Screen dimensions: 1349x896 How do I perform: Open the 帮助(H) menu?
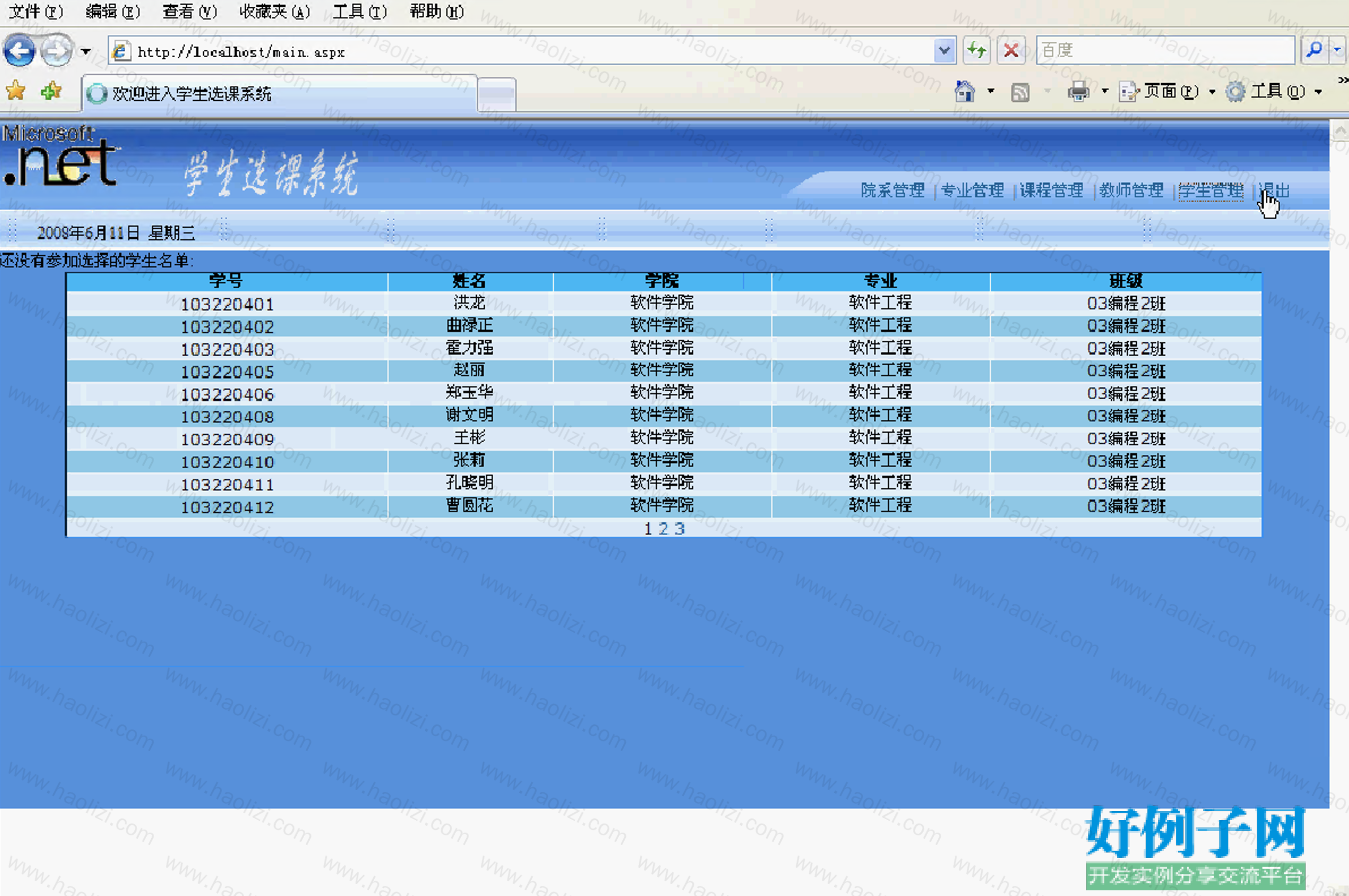pyautogui.click(x=437, y=11)
